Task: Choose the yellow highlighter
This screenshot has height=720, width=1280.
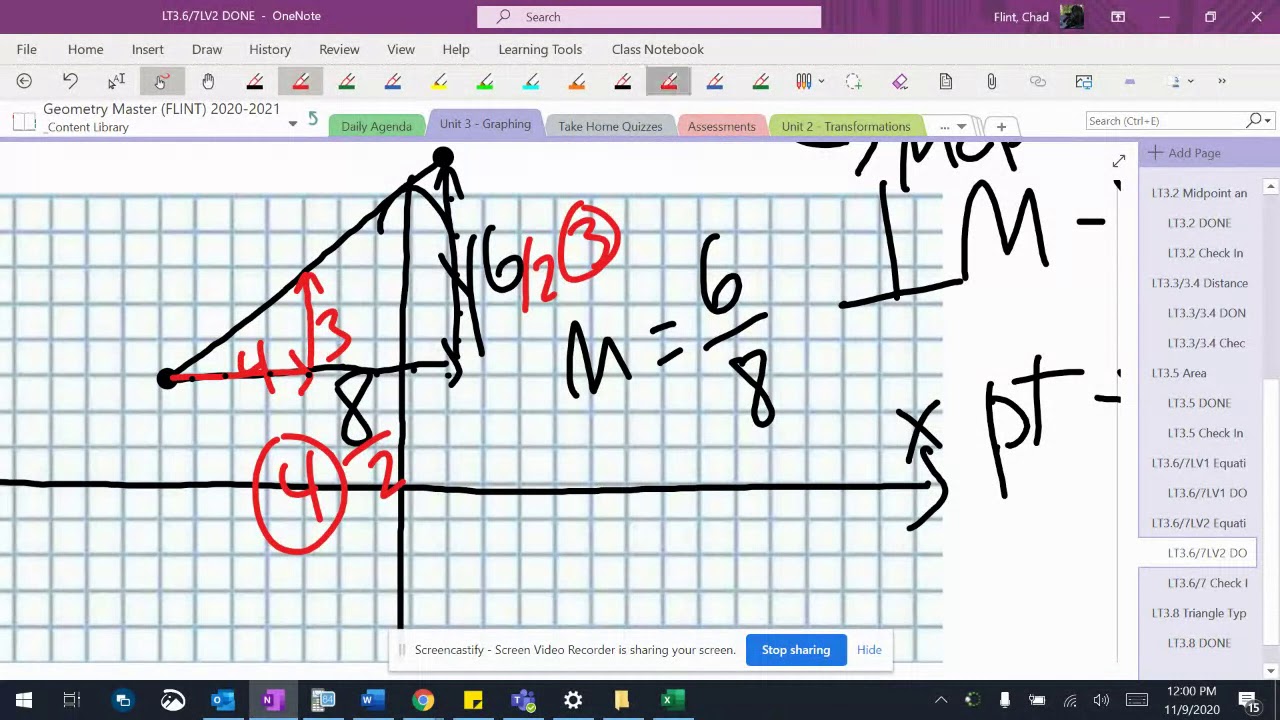Action: click(439, 81)
